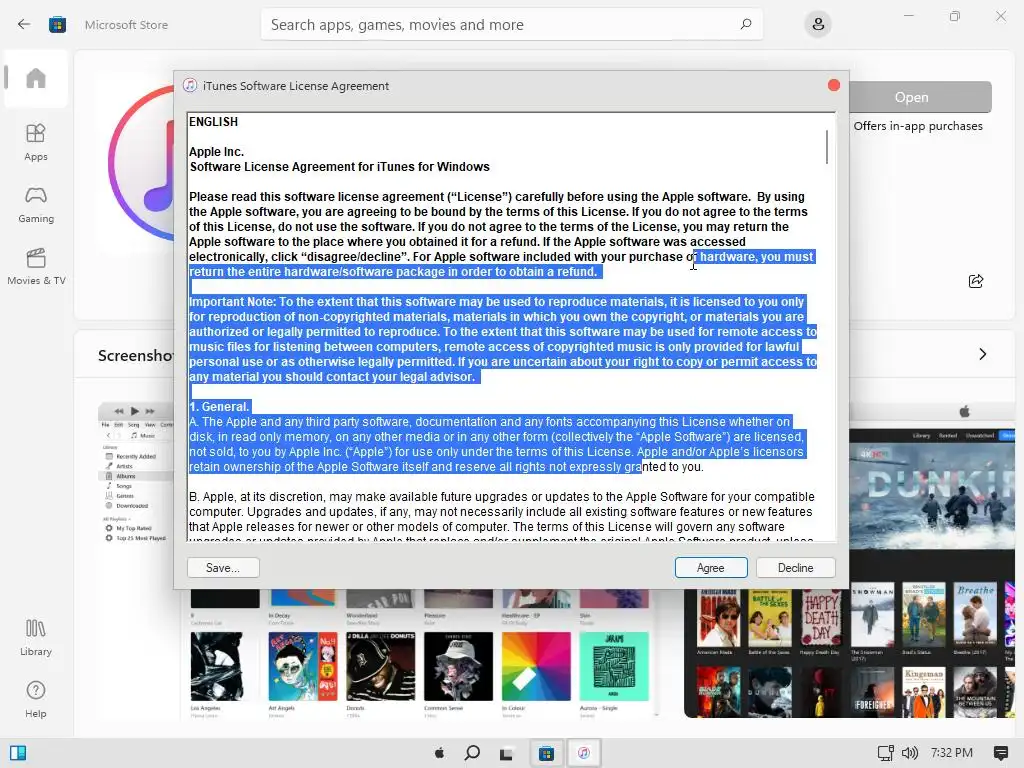Viewport: 1024px width, 768px height.
Task: Open the notification center icon
Action: 1000,753
